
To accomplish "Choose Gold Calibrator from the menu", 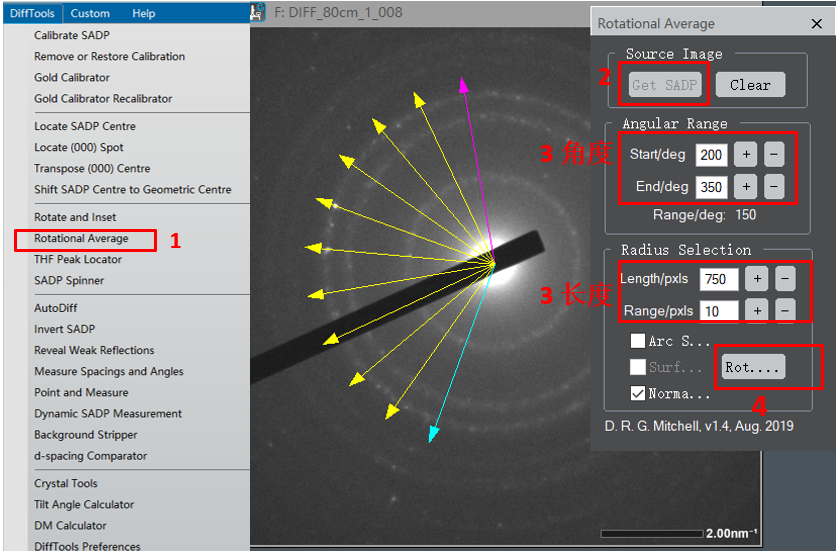I will 72,77.
